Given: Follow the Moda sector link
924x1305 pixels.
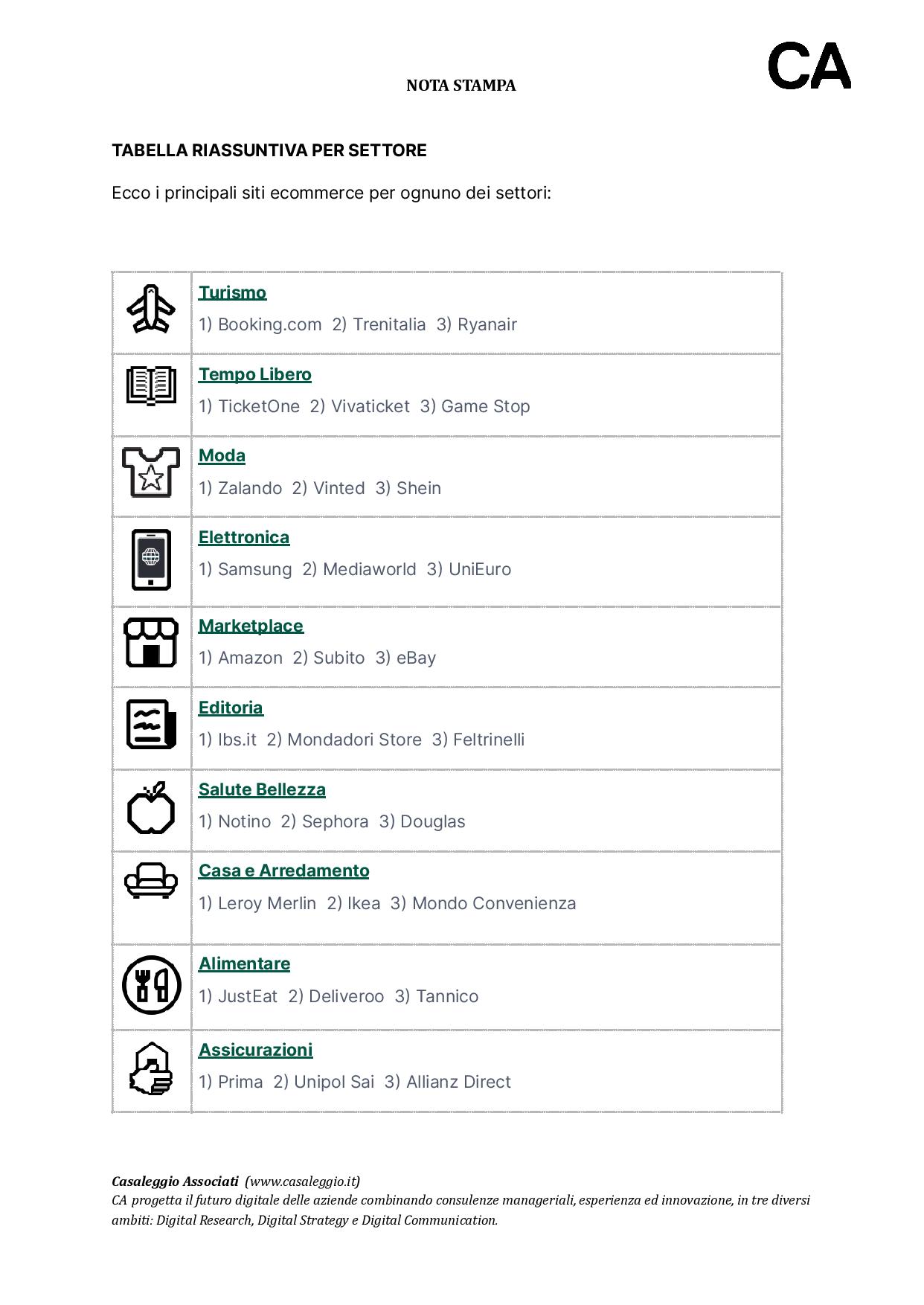Looking at the screenshot, I should 222,455.
